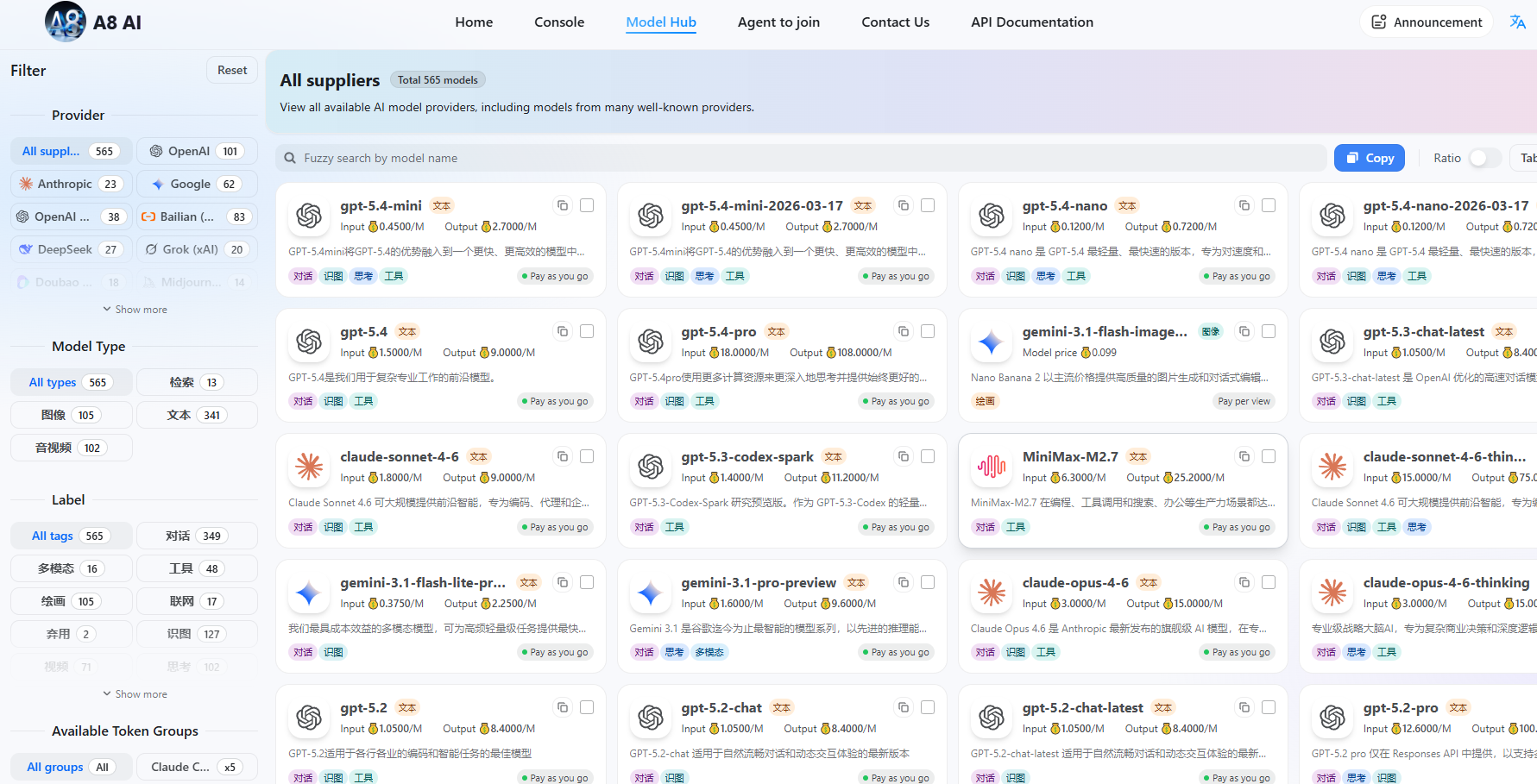
Task: Click Gemini logo on gemini-3.1-pro-preview card
Action: [650, 593]
